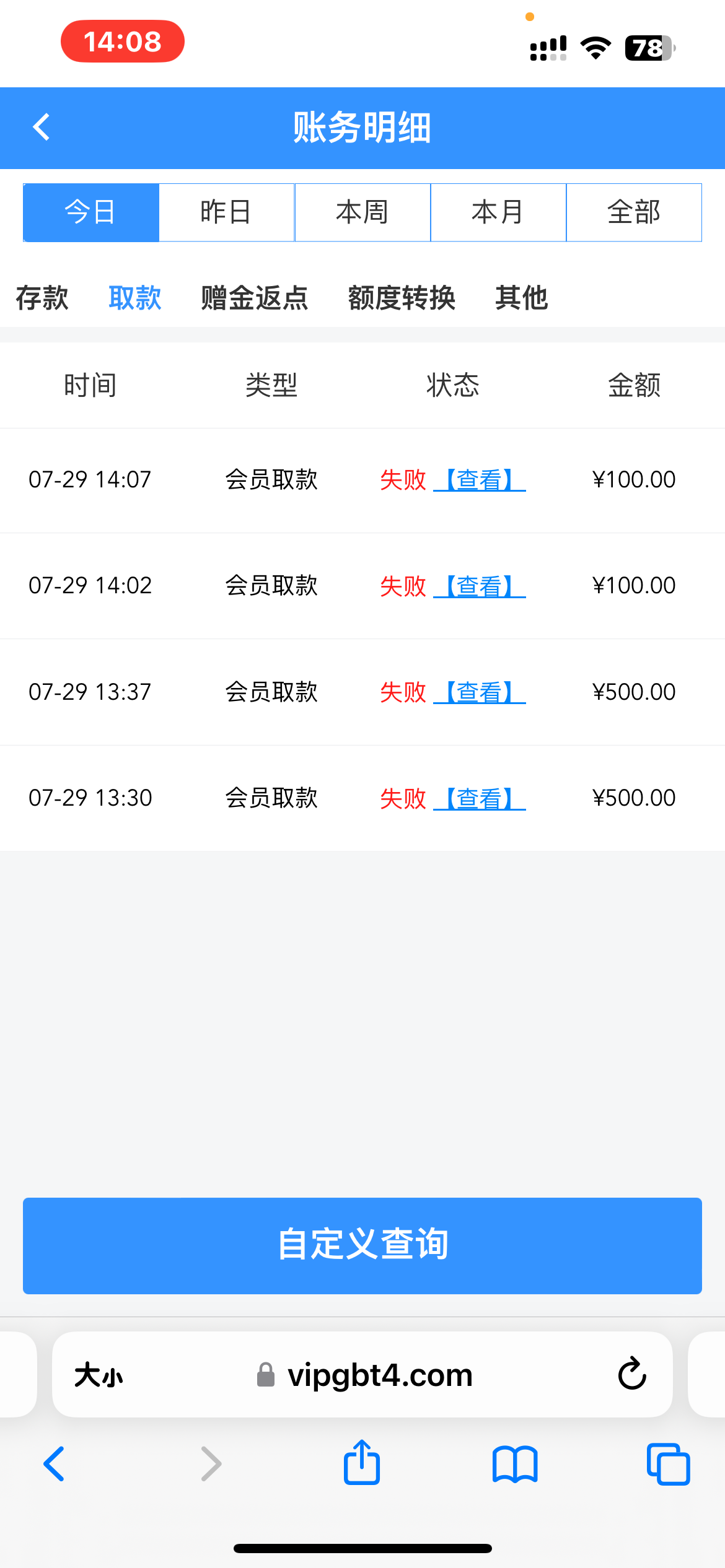Tap the Safari reload page icon
Viewport: 725px width, 1568px height.
pyautogui.click(x=631, y=1374)
